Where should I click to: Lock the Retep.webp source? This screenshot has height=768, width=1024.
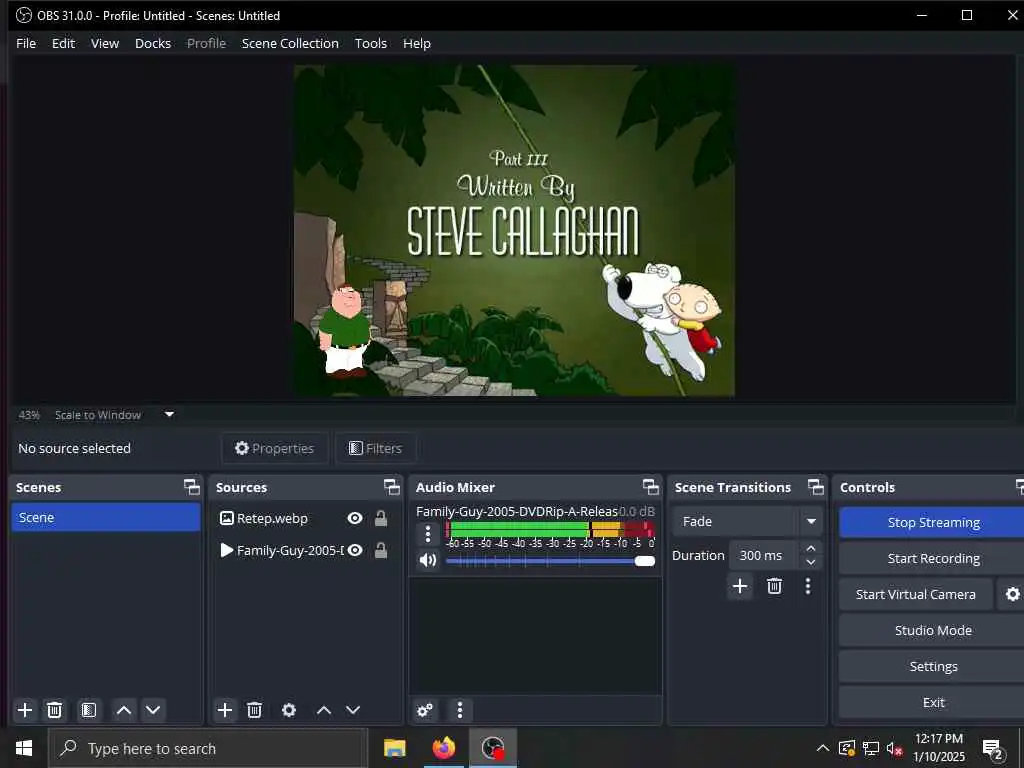click(381, 519)
